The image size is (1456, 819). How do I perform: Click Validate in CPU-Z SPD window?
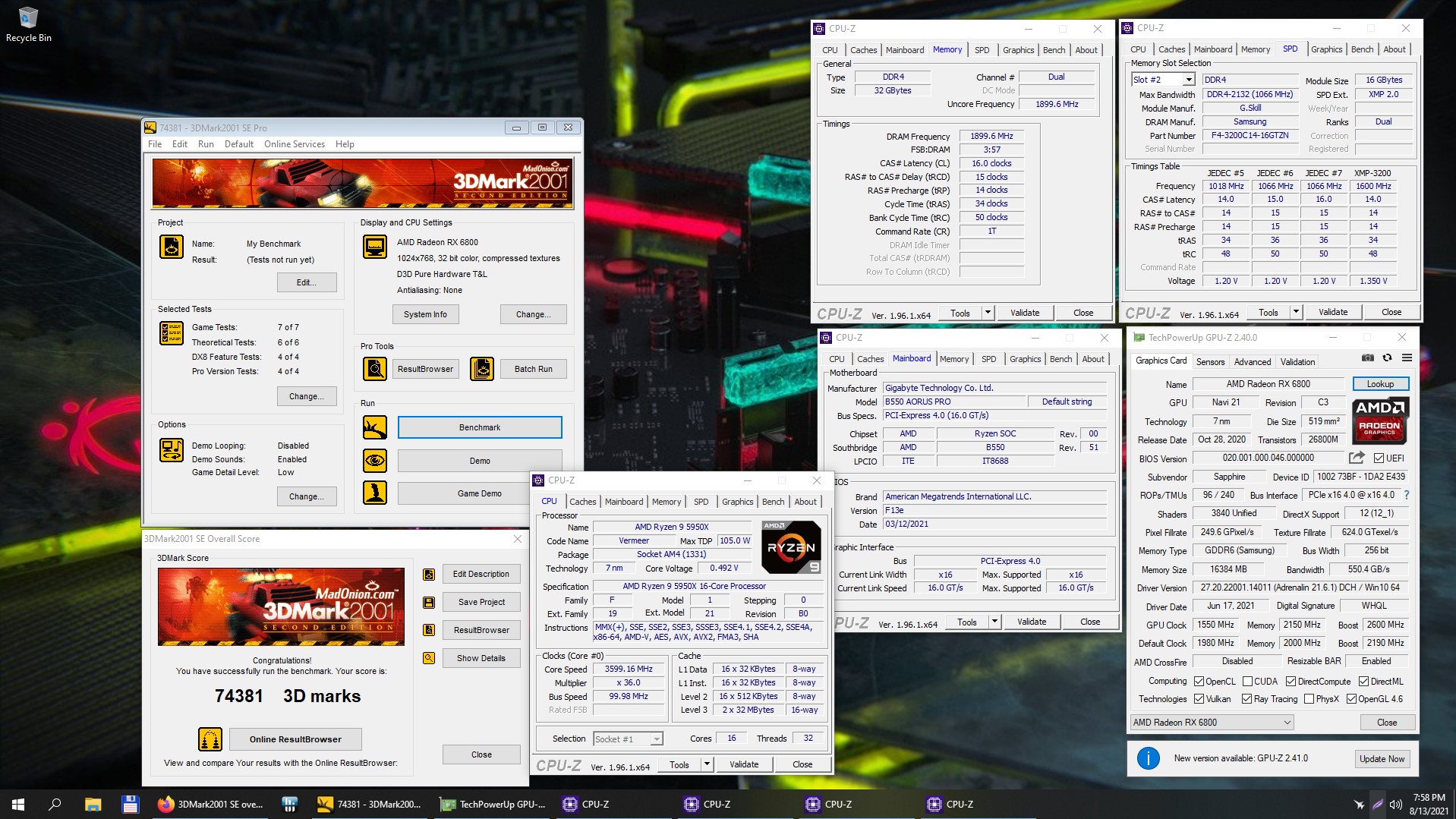(x=1333, y=312)
